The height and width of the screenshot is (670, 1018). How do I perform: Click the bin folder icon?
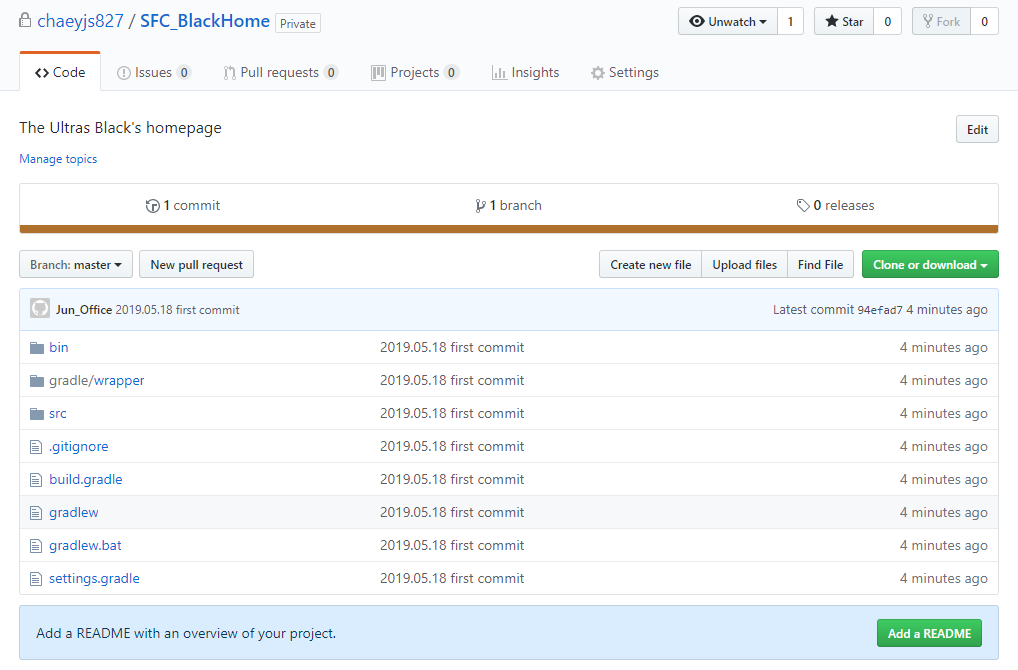(x=37, y=348)
